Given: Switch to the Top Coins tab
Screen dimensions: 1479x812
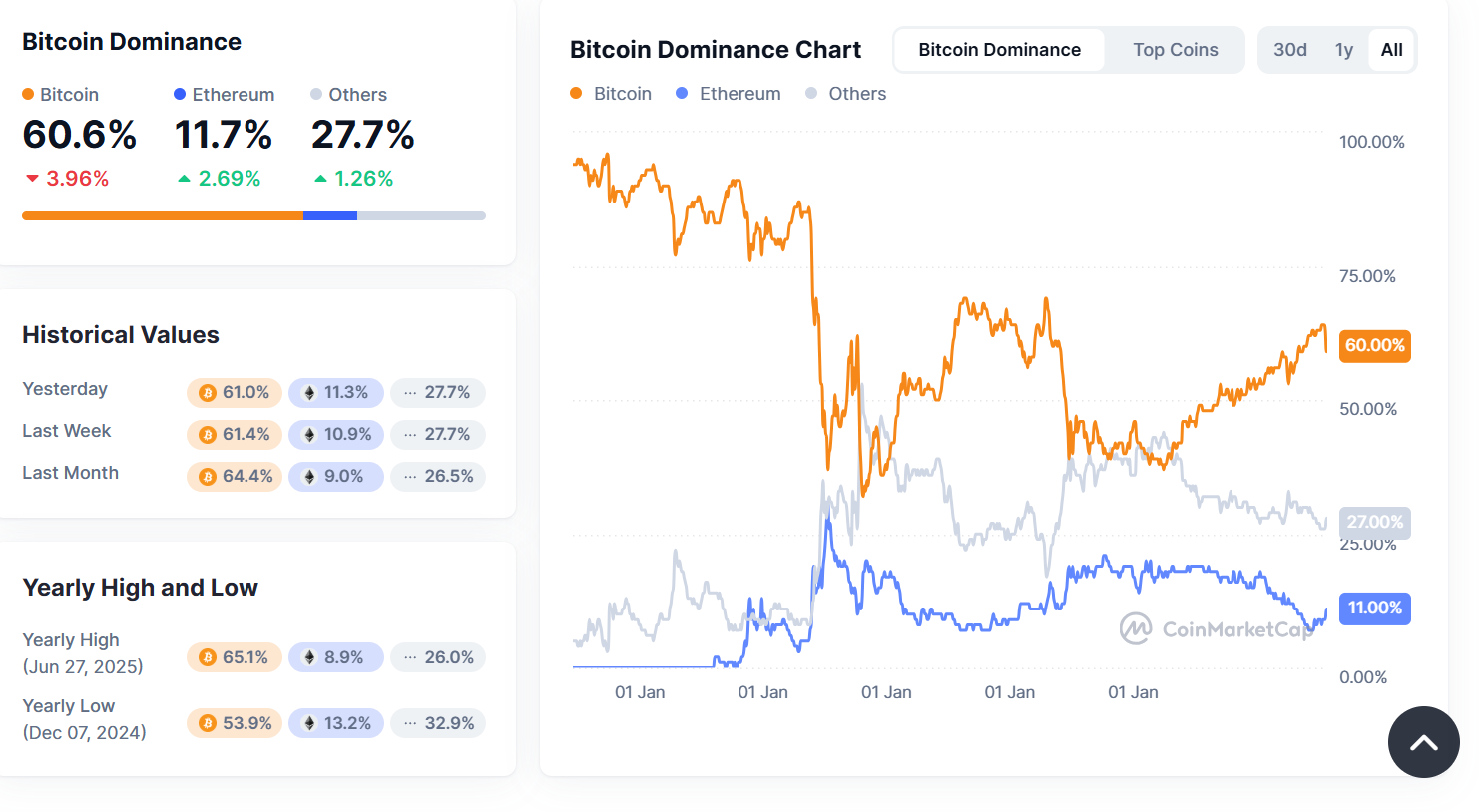Looking at the screenshot, I should (x=1175, y=50).
